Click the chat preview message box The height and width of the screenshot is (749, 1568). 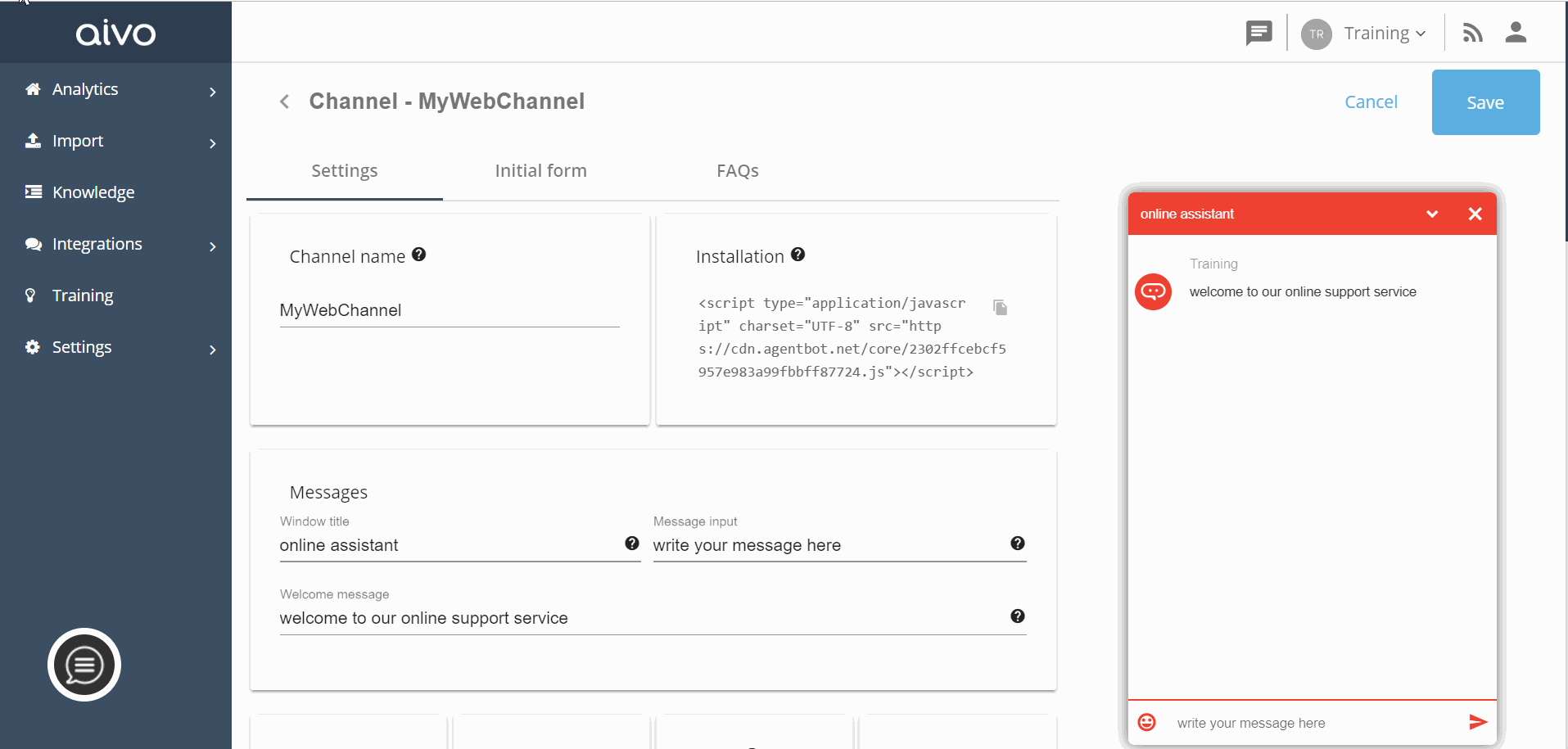(1314, 723)
